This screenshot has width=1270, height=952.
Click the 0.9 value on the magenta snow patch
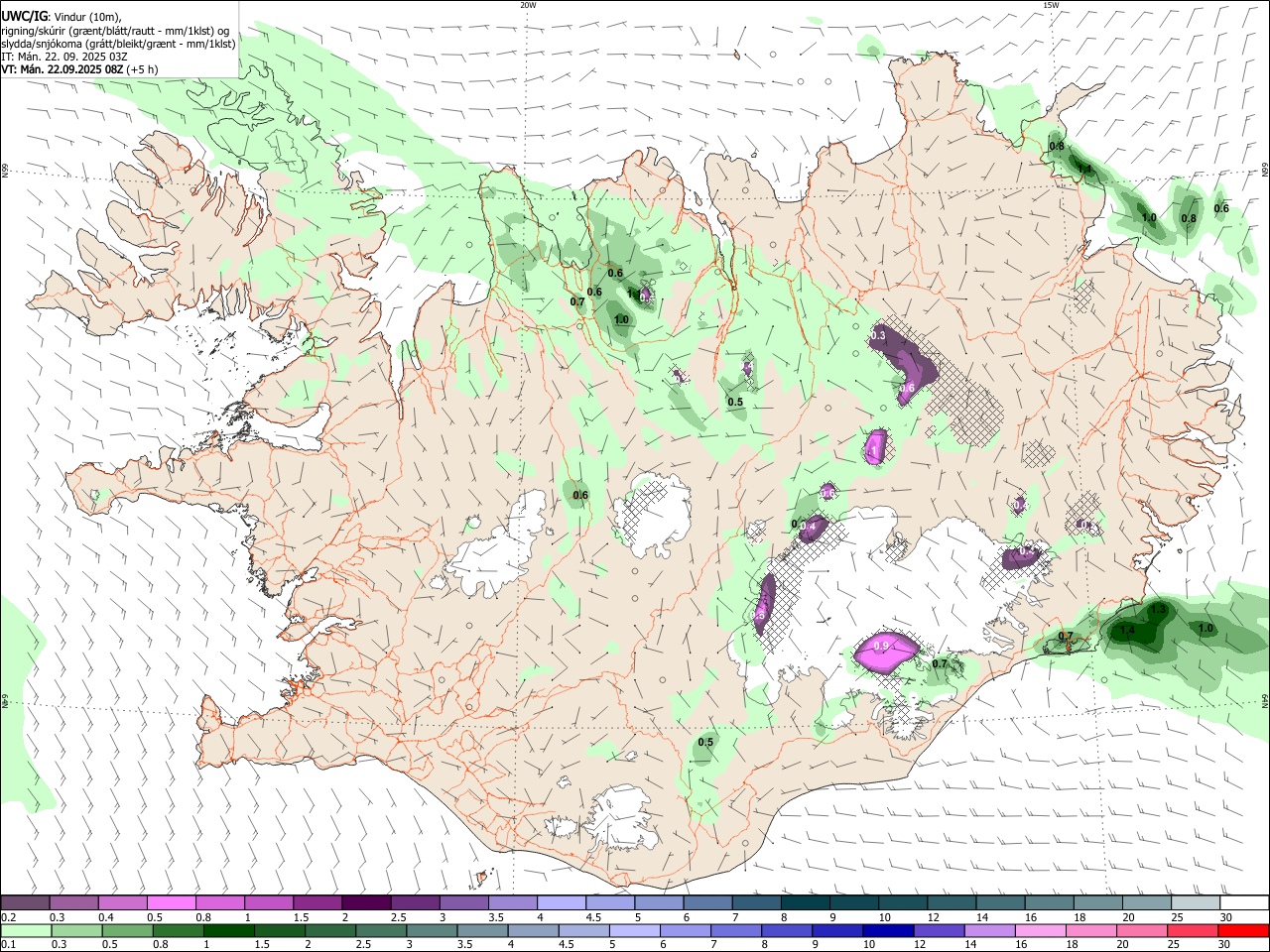point(880,647)
